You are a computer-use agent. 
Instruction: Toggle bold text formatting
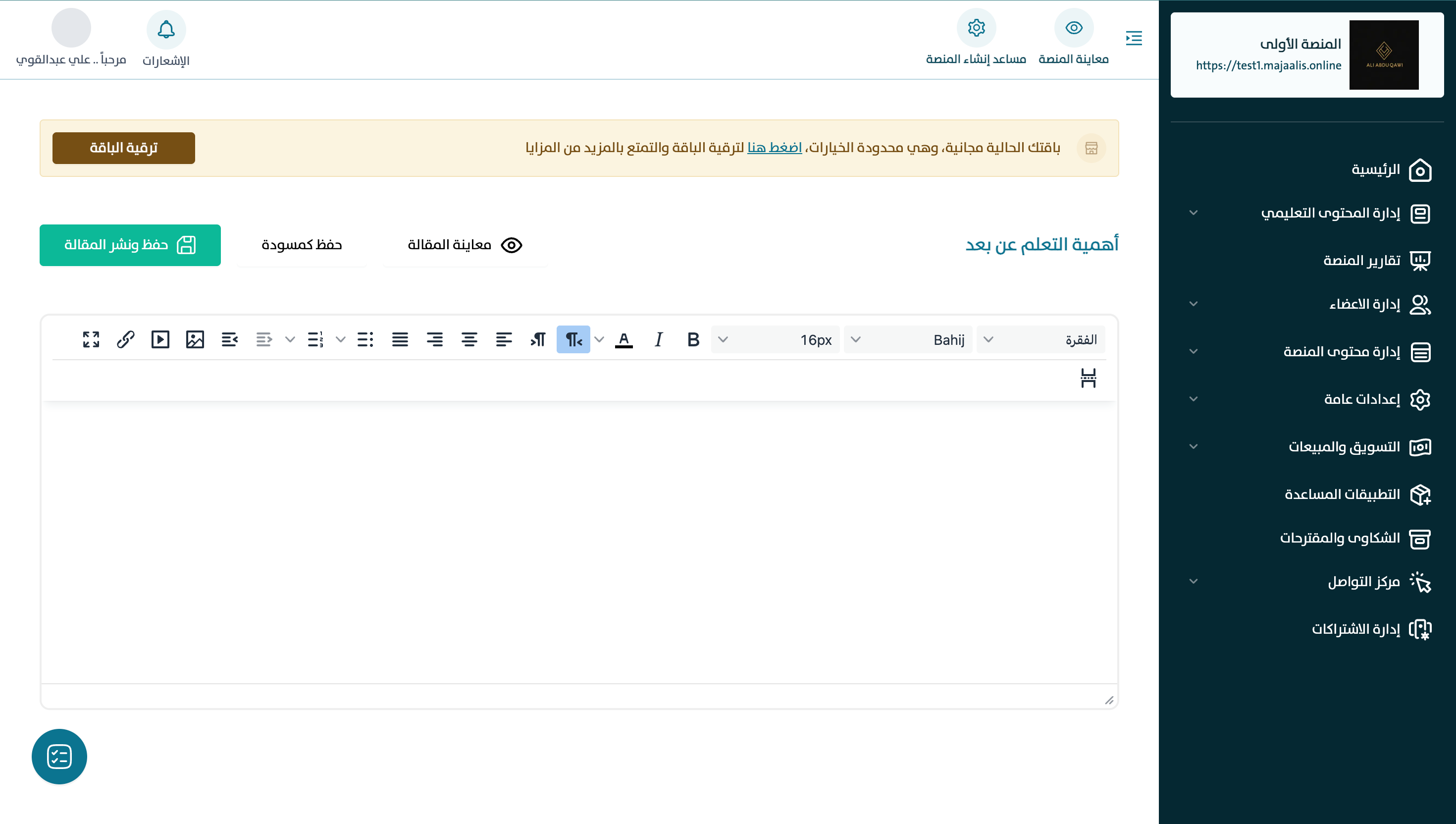(693, 339)
